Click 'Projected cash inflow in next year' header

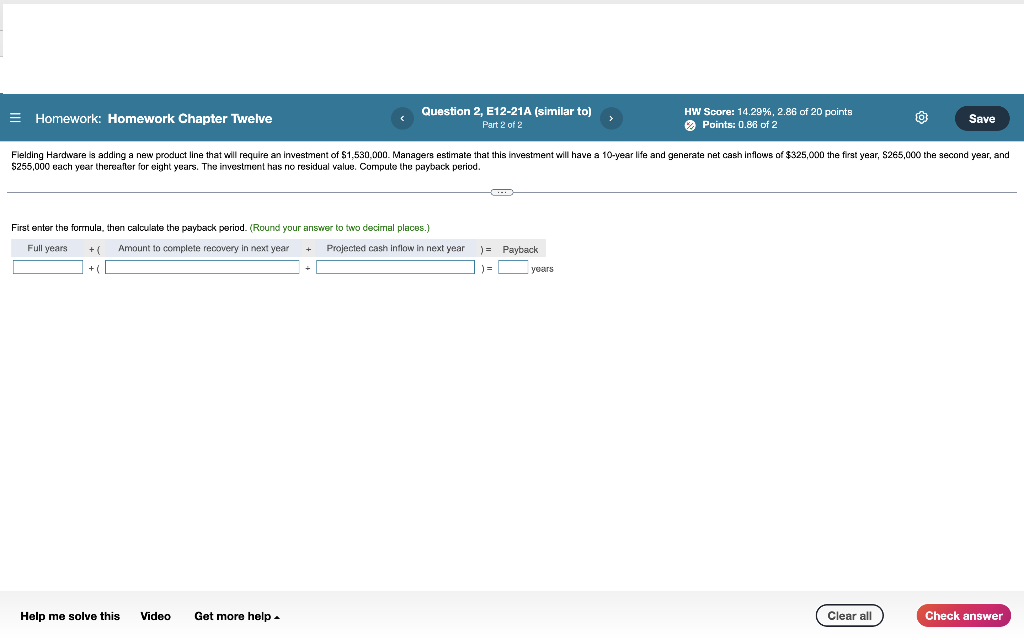[x=395, y=248]
